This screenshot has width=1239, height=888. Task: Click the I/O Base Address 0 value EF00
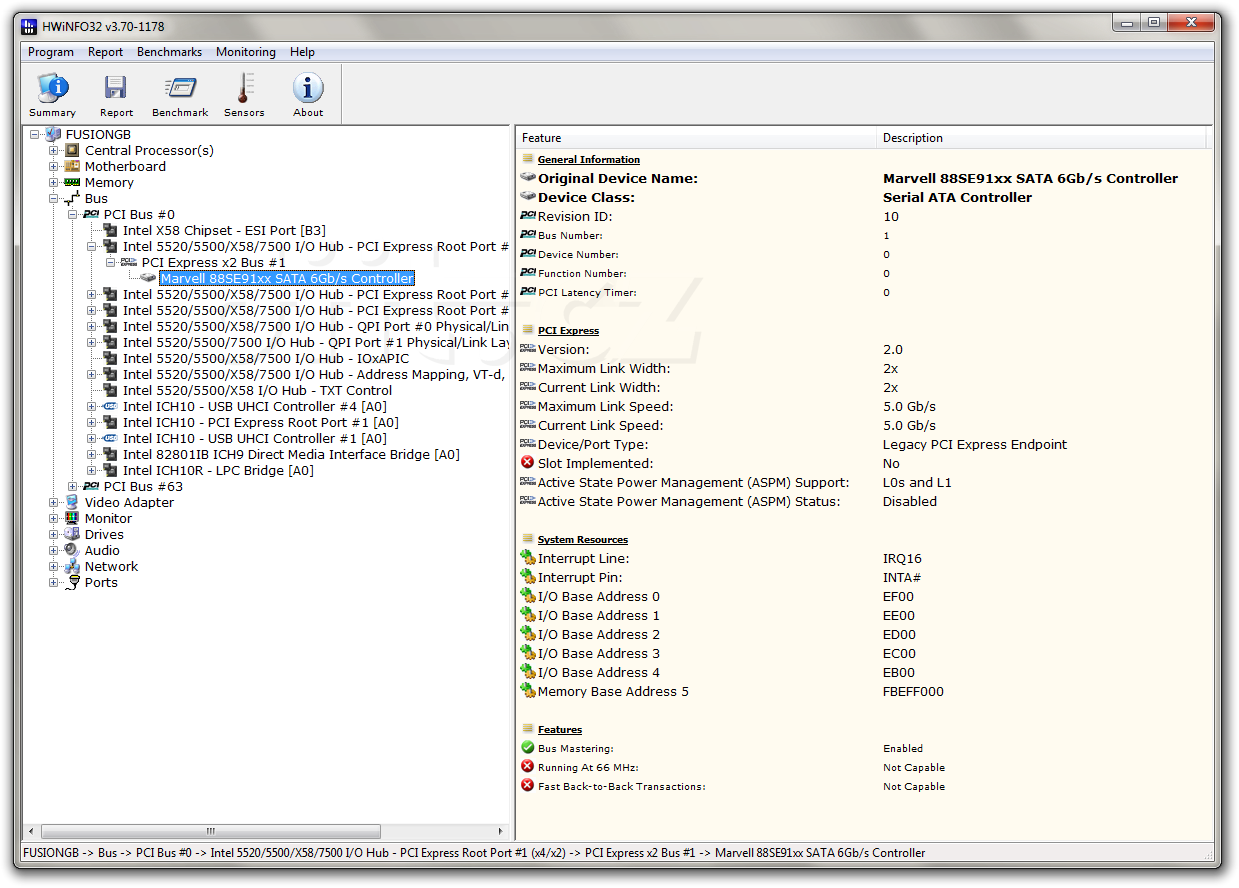click(898, 597)
